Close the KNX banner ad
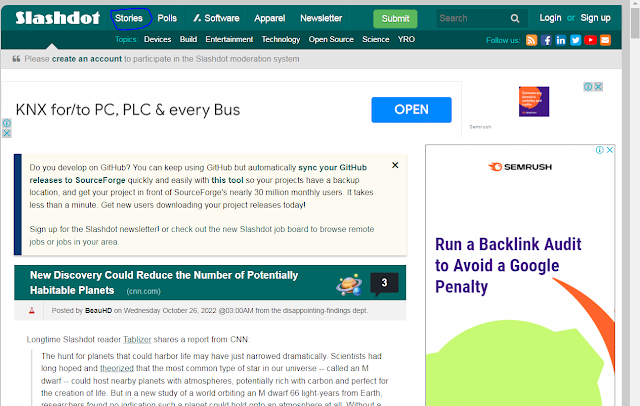Screen dimensions: 640x406 [x=7, y=133]
